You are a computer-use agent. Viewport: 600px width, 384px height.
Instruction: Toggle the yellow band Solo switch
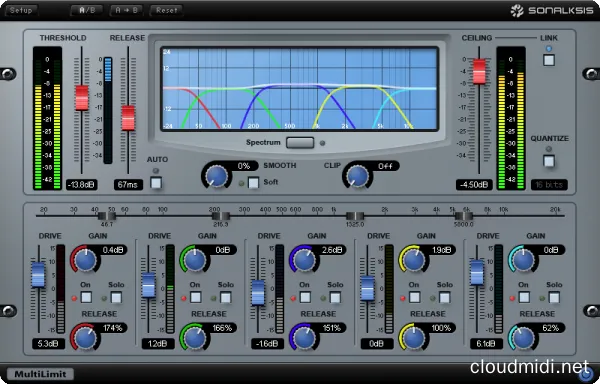444,298
